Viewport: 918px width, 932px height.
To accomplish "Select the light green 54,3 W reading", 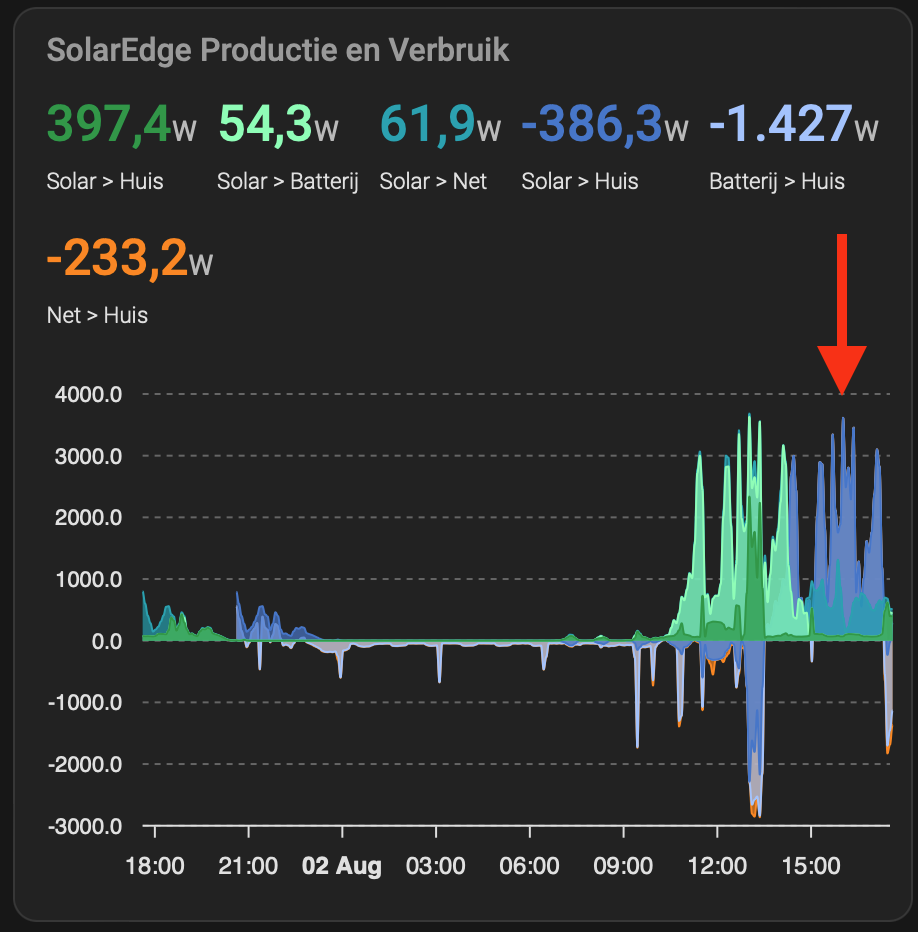I will tap(278, 124).
